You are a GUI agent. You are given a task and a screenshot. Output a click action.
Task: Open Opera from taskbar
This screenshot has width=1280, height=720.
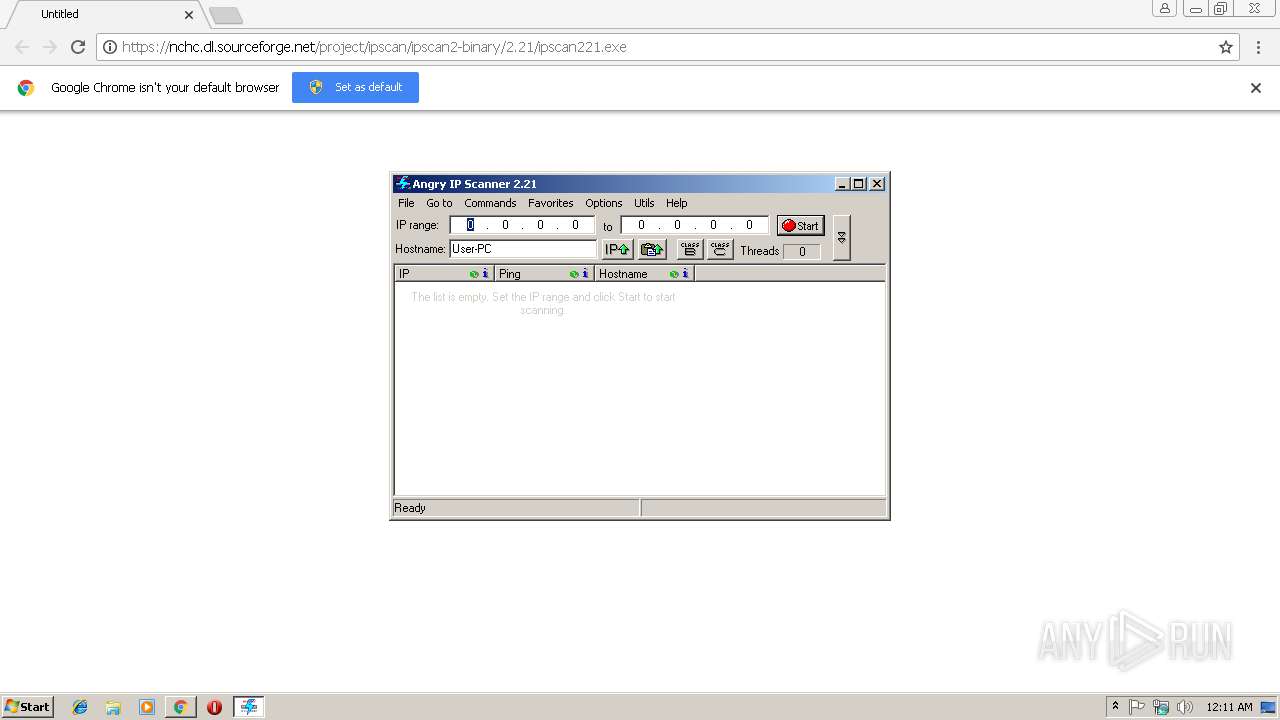[x=214, y=707]
